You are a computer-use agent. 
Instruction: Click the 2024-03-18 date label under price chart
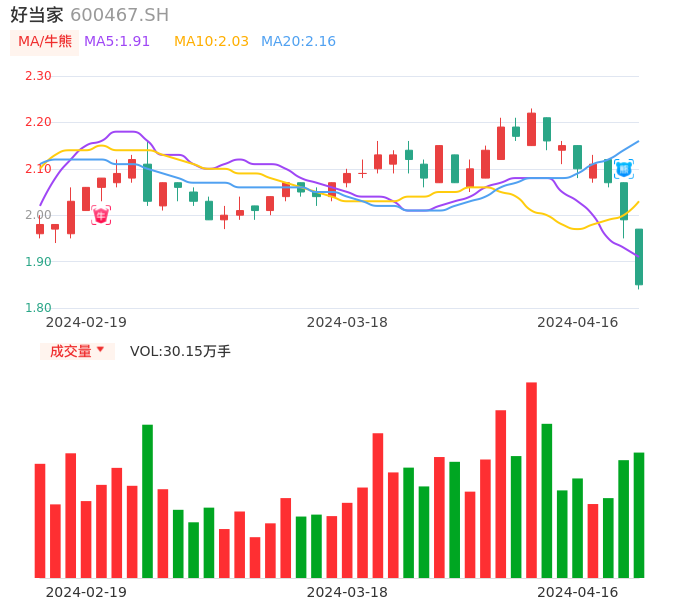tap(347, 322)
